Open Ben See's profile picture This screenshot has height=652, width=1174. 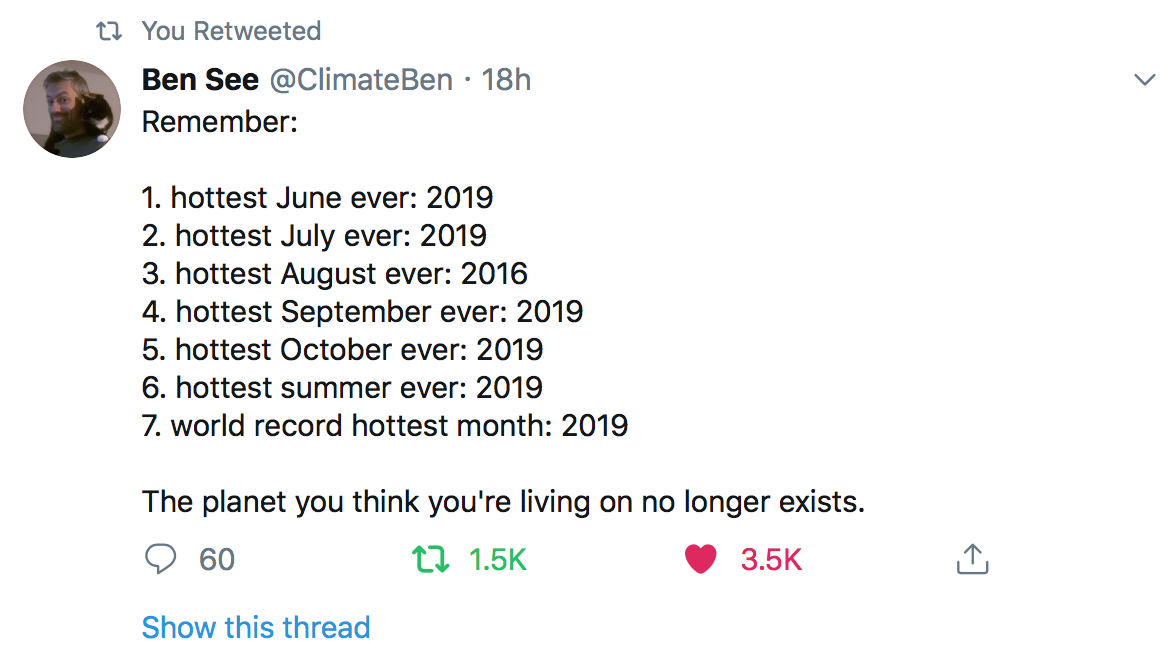click(x=72, y=109)
